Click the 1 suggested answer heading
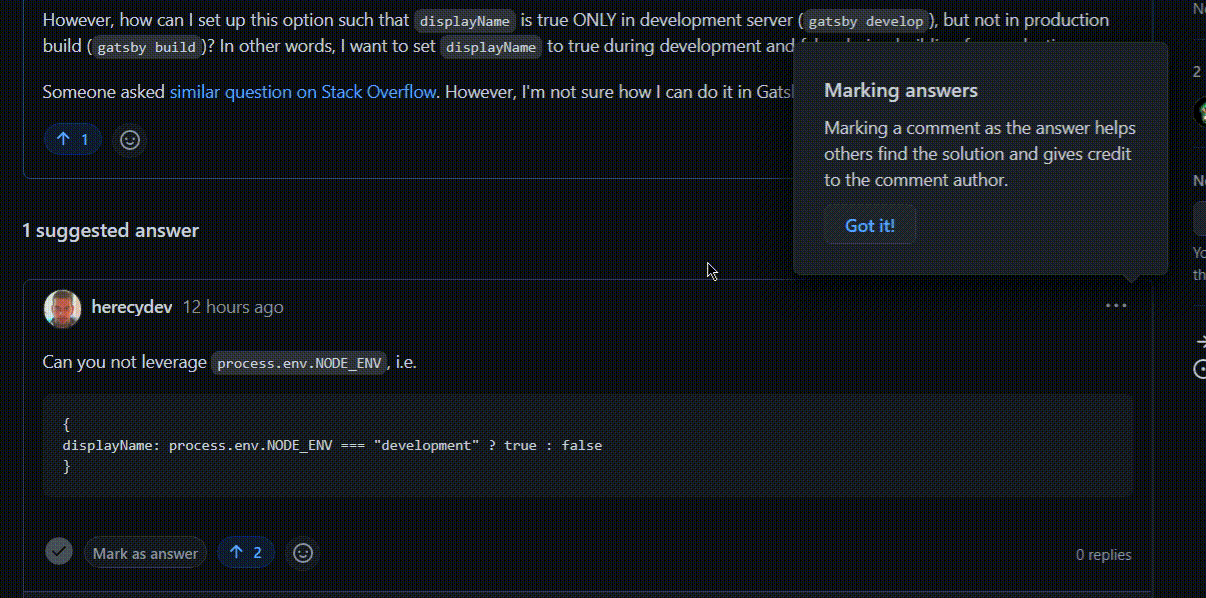The height and width of the screenshot is (598, 1206). [110, 231]
